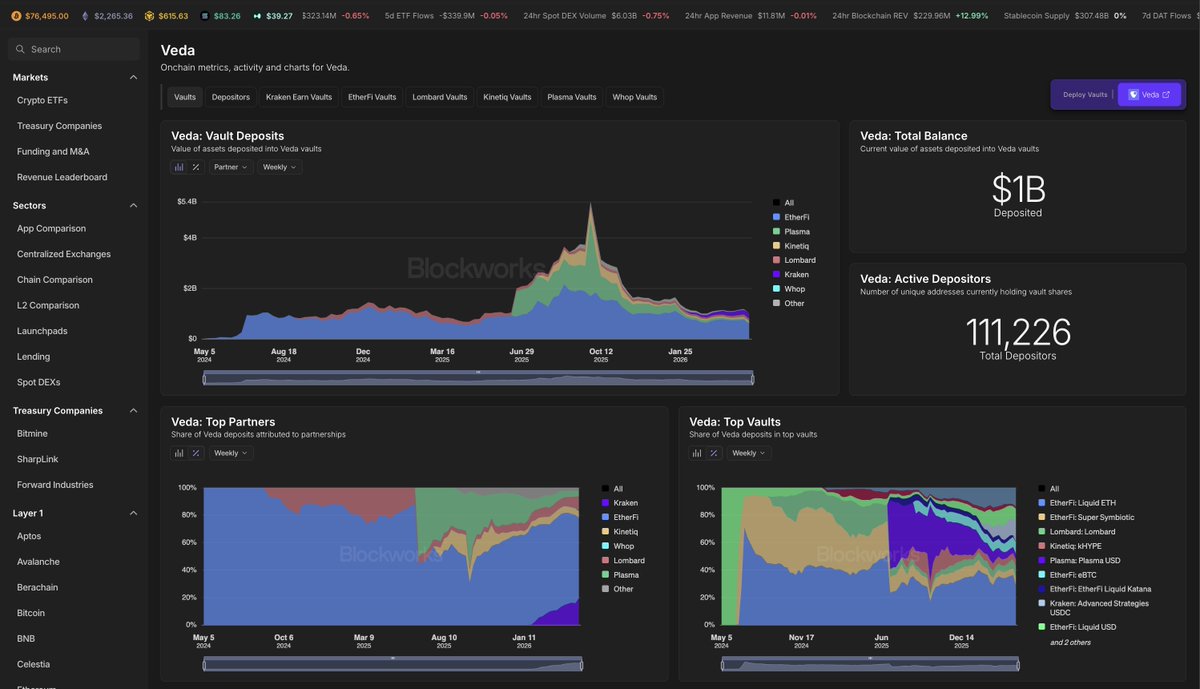Switch to the Whop Vaults tab
The image size is (1200, 689).
coord(635,97)
